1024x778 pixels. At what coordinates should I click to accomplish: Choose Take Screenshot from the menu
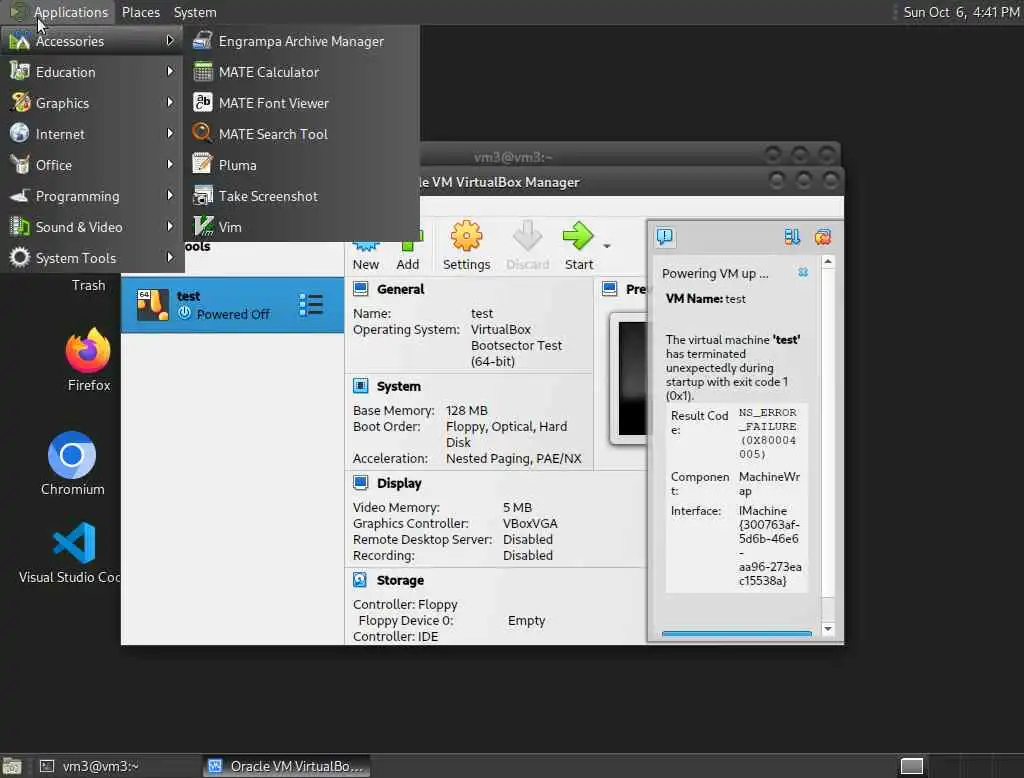pos(301,196)
